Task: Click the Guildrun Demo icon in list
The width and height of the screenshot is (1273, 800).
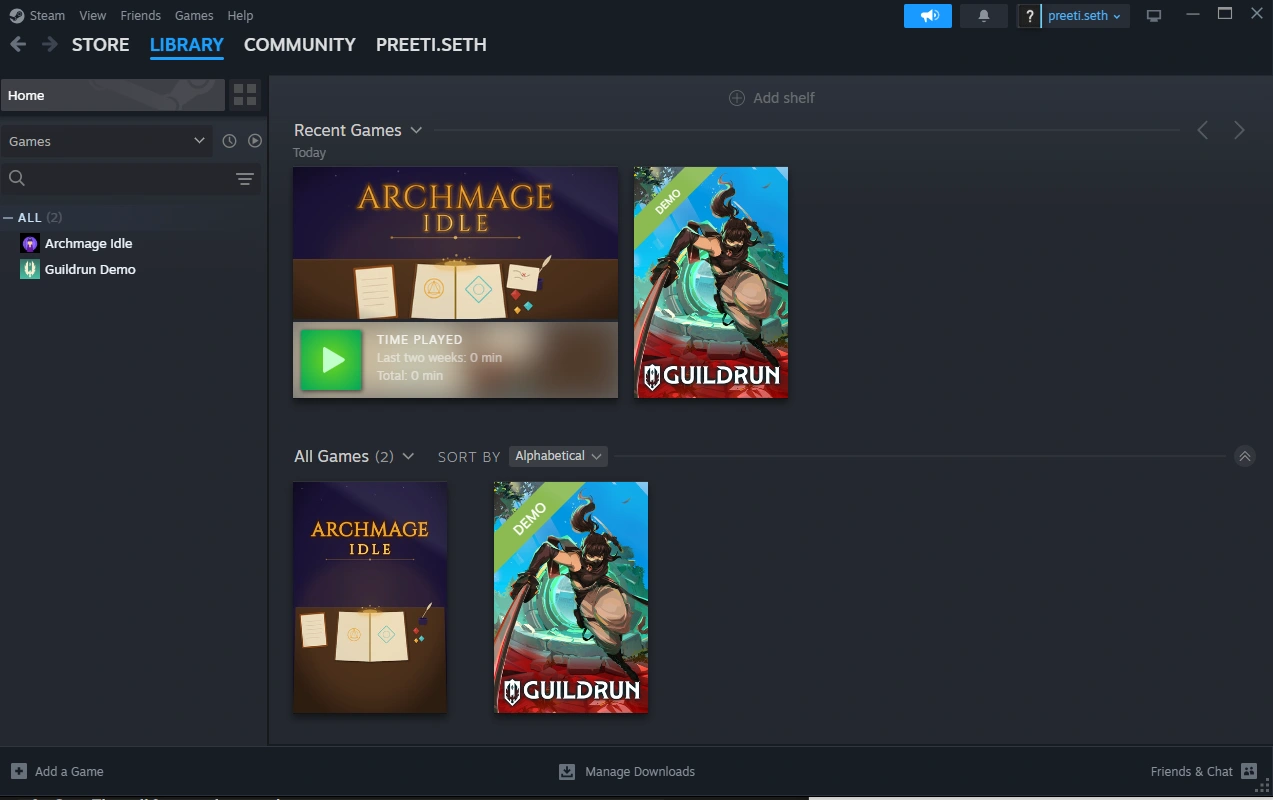Action: [30, 269]
